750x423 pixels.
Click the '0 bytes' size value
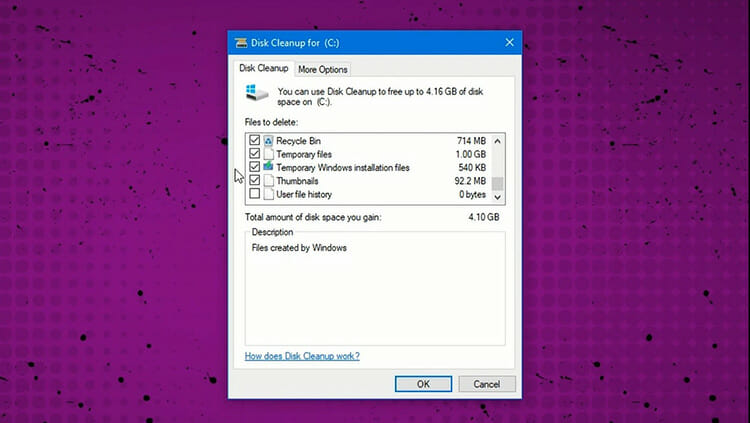coord(473,194)
